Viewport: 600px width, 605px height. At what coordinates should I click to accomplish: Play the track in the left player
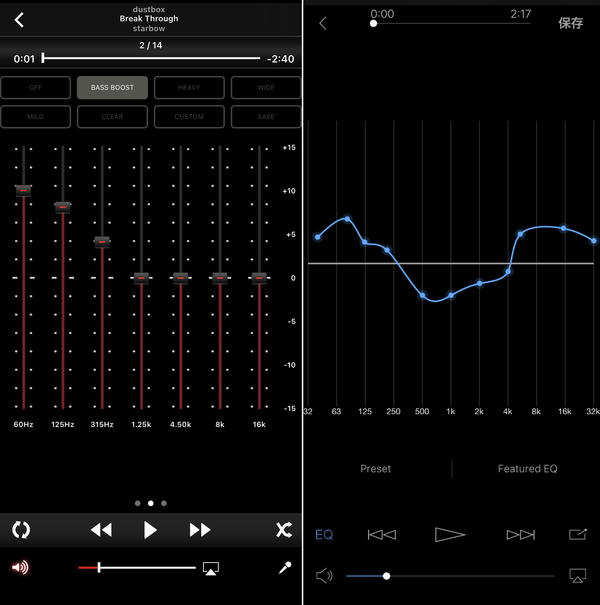point(150,530)
